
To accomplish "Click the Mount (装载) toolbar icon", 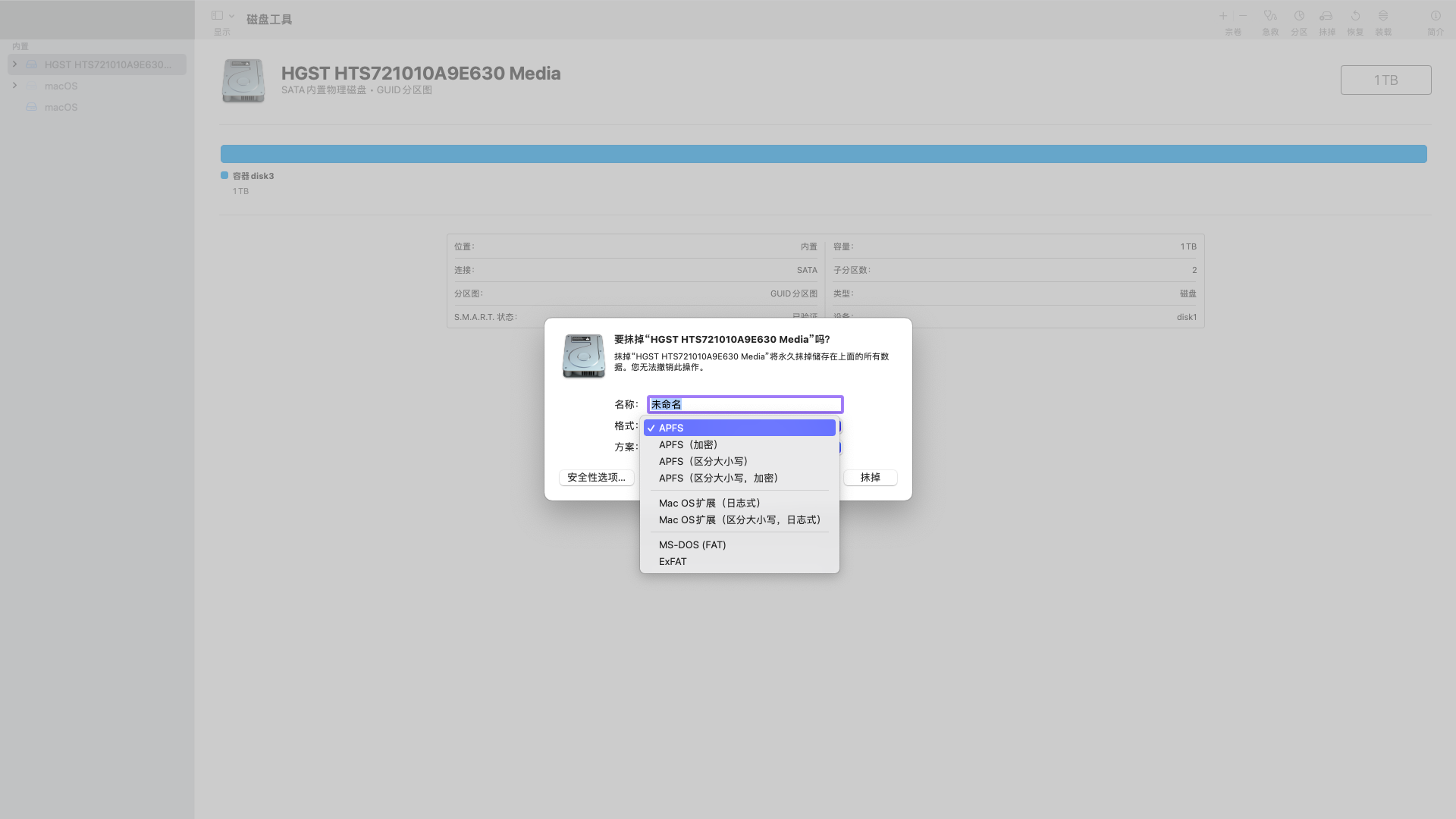I will click(1383, 16).
